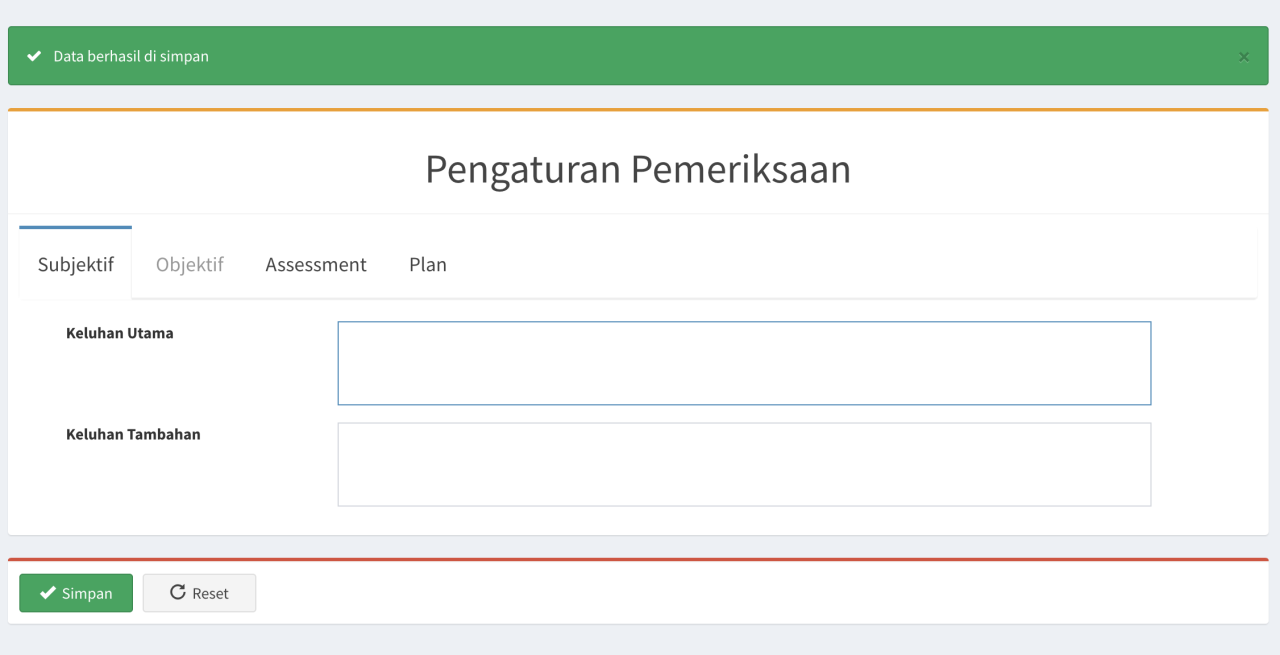Switch to the Objektif tab
Image resolution: width=1280 pixels, height=655 pixels.
click(190, 265)
